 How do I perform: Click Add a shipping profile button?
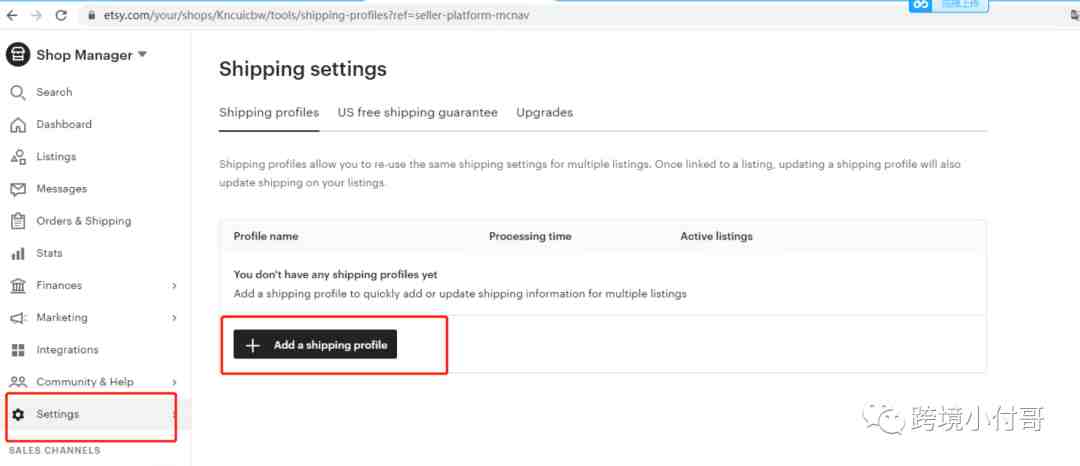pyautogui.click(x=315, y=345)
